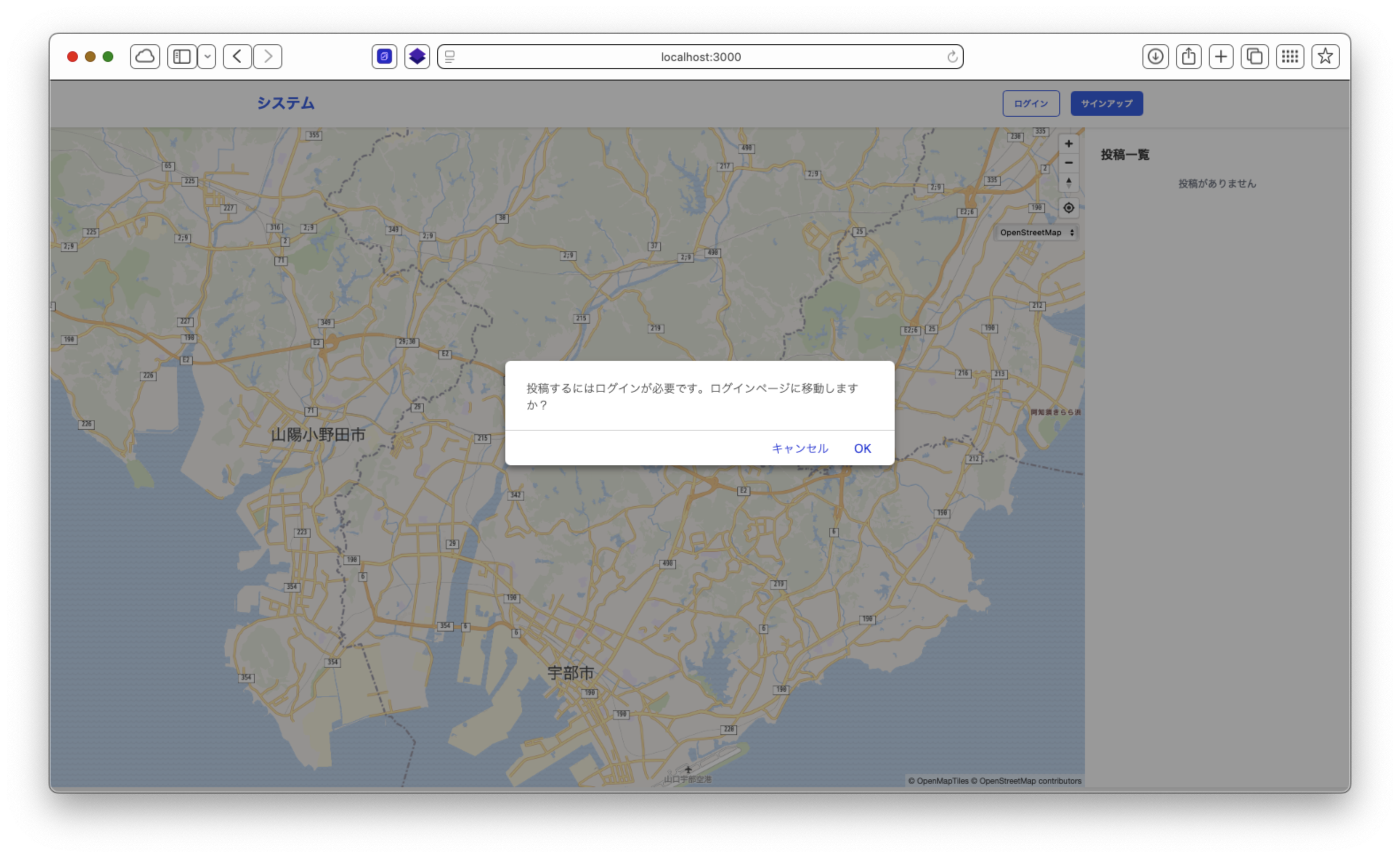Open the grid apps icon
The width and height of the screenshot is (1400, 858).
point(1289,57)
